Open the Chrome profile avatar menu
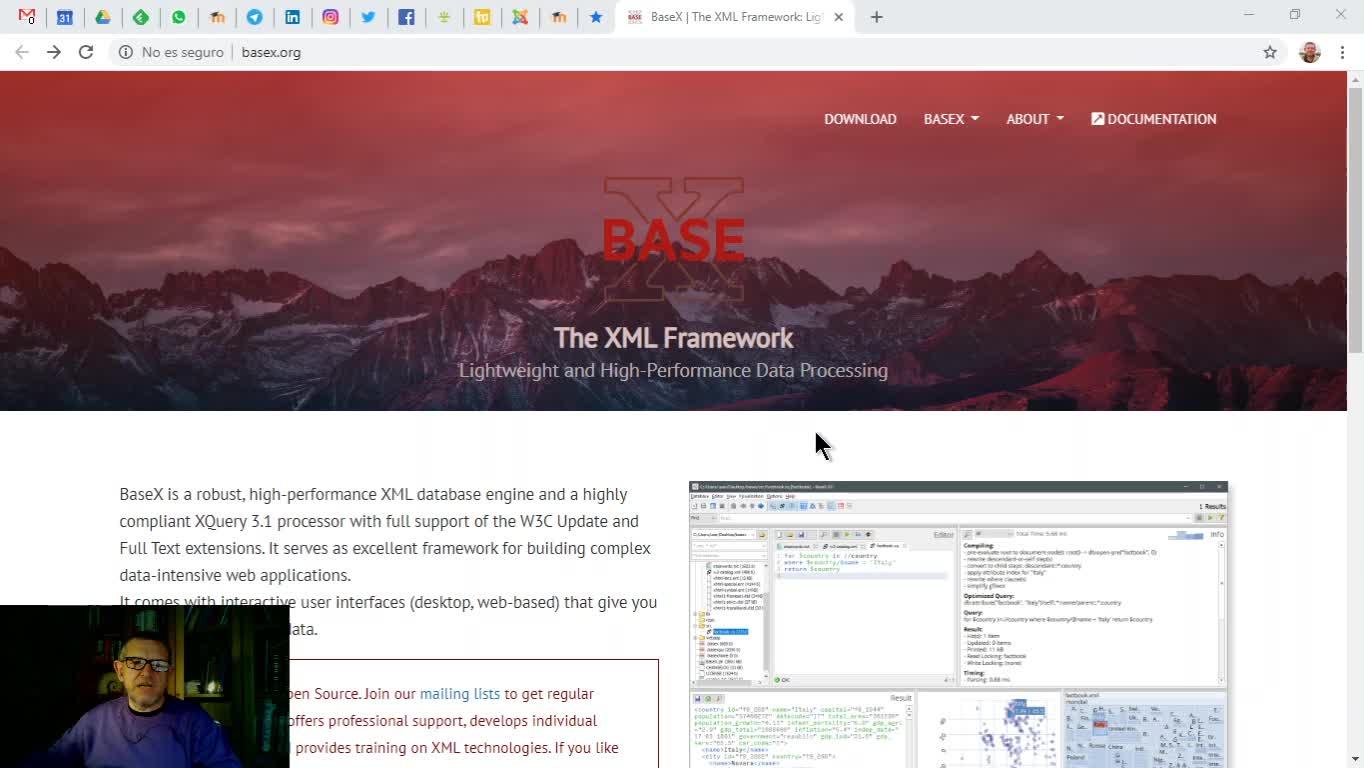Viewport: 1364px width, 768px height. (x=1310, y=52)
